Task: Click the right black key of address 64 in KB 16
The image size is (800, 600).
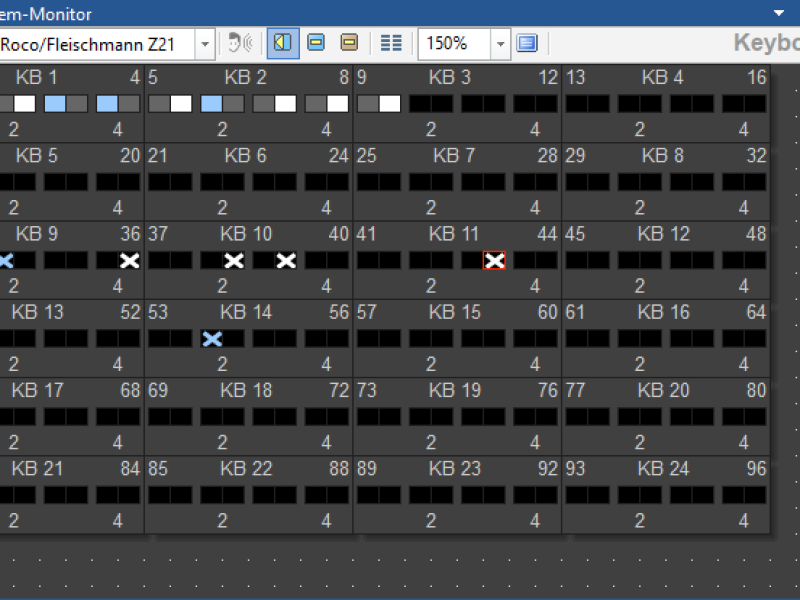Action: click(755, 338)
